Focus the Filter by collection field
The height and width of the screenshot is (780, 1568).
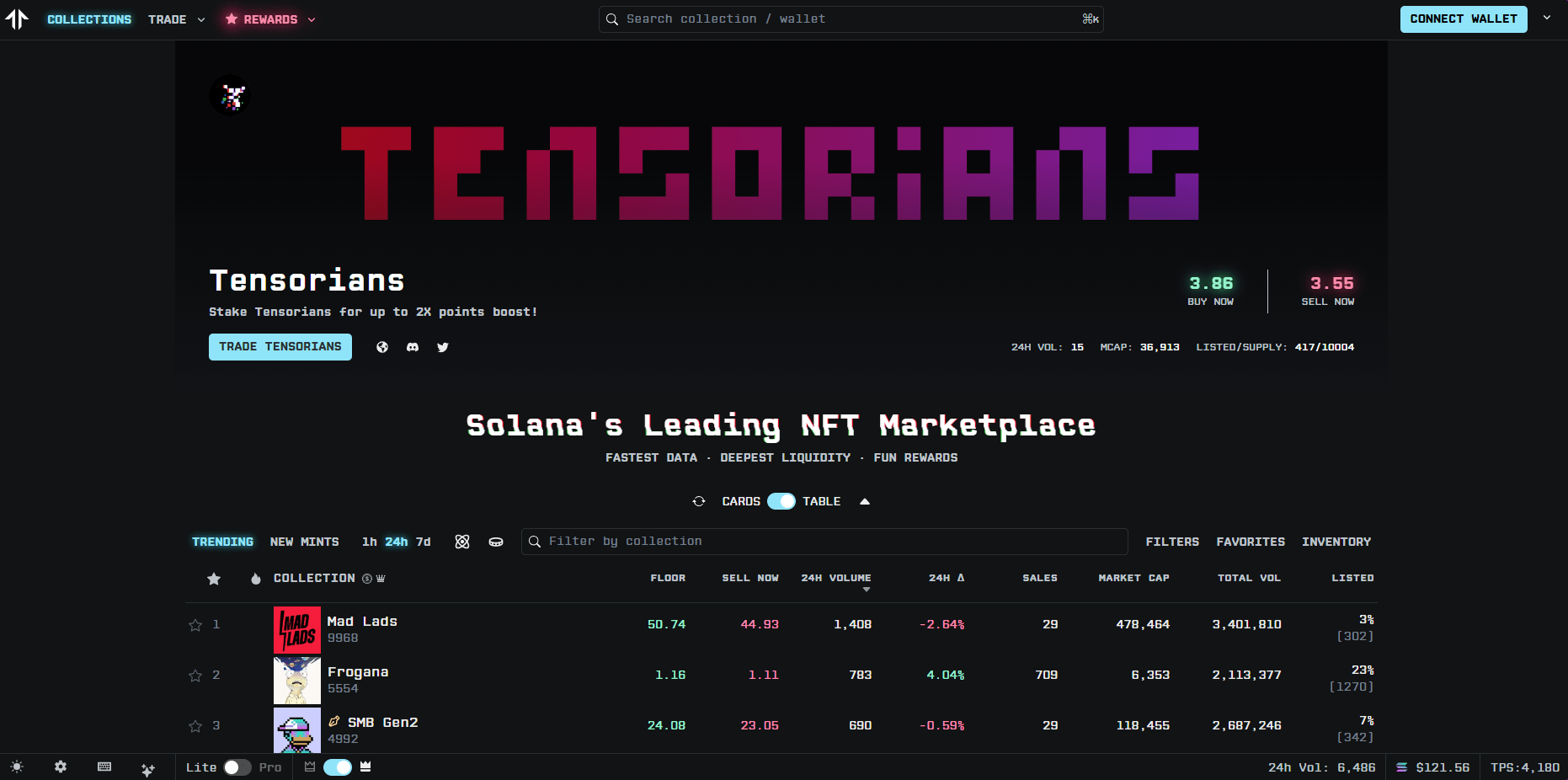[824, 541]
